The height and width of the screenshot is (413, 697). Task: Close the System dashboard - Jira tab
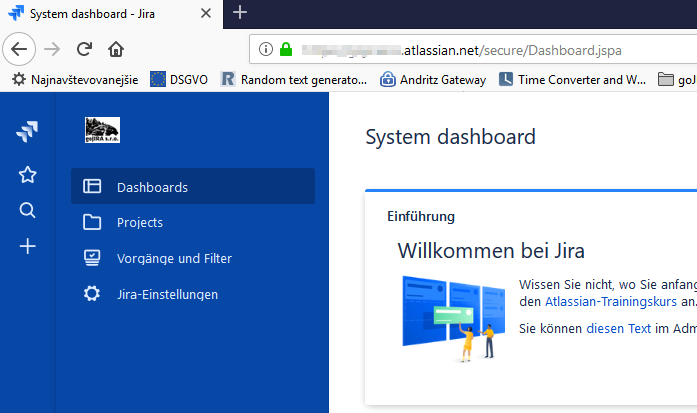tap(206, 13)
